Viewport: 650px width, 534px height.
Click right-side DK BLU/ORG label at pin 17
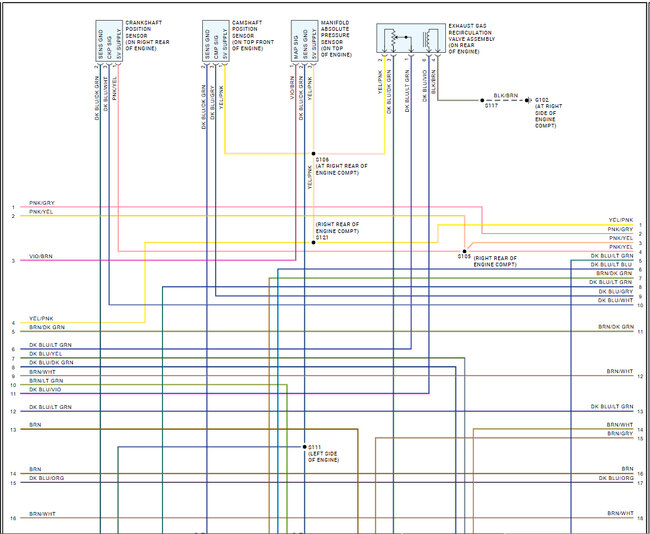tap(616, 478)
